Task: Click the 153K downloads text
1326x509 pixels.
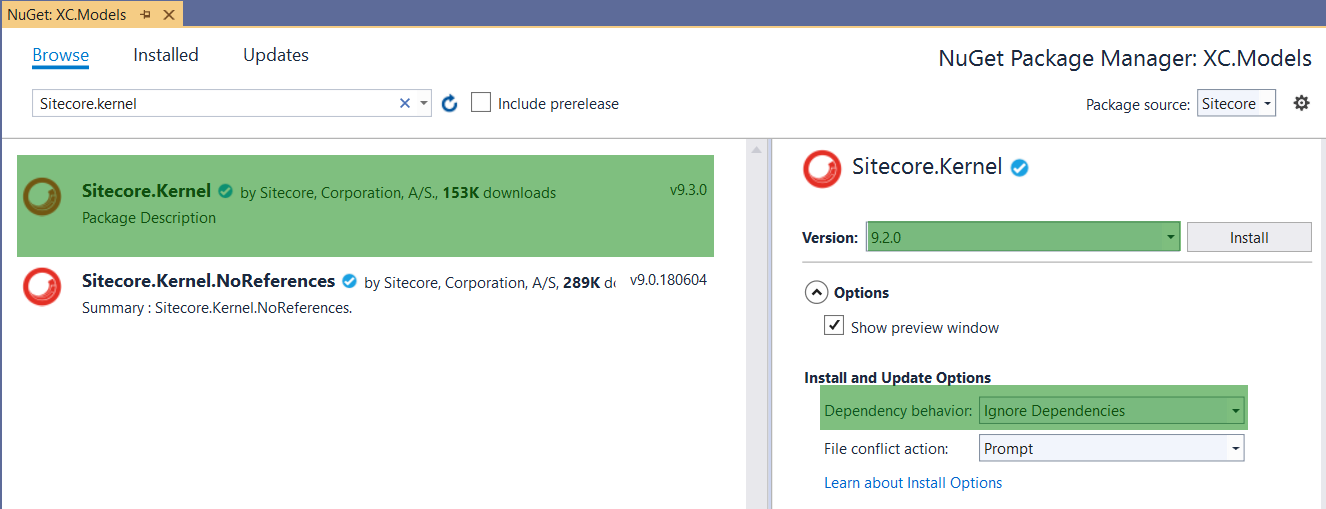Action: [x=499, y=192]
